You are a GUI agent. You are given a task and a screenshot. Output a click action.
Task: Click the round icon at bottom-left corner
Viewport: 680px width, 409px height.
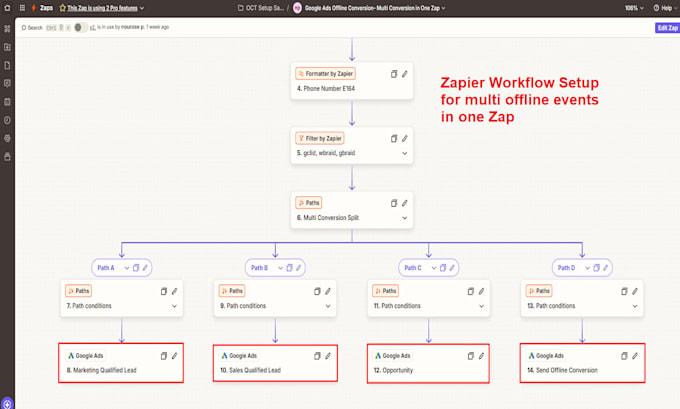7,404
